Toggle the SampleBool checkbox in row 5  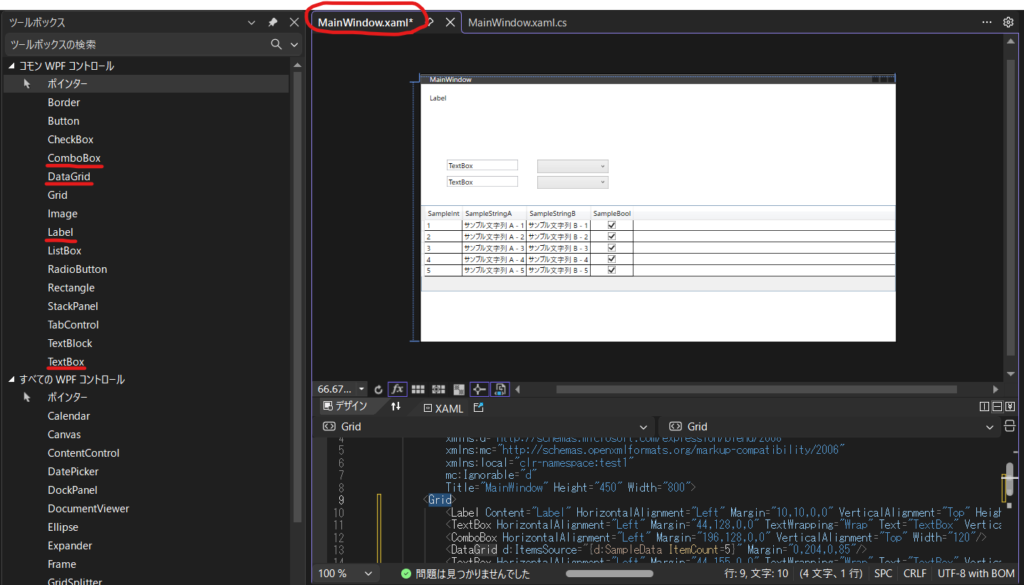click(612, 270)
